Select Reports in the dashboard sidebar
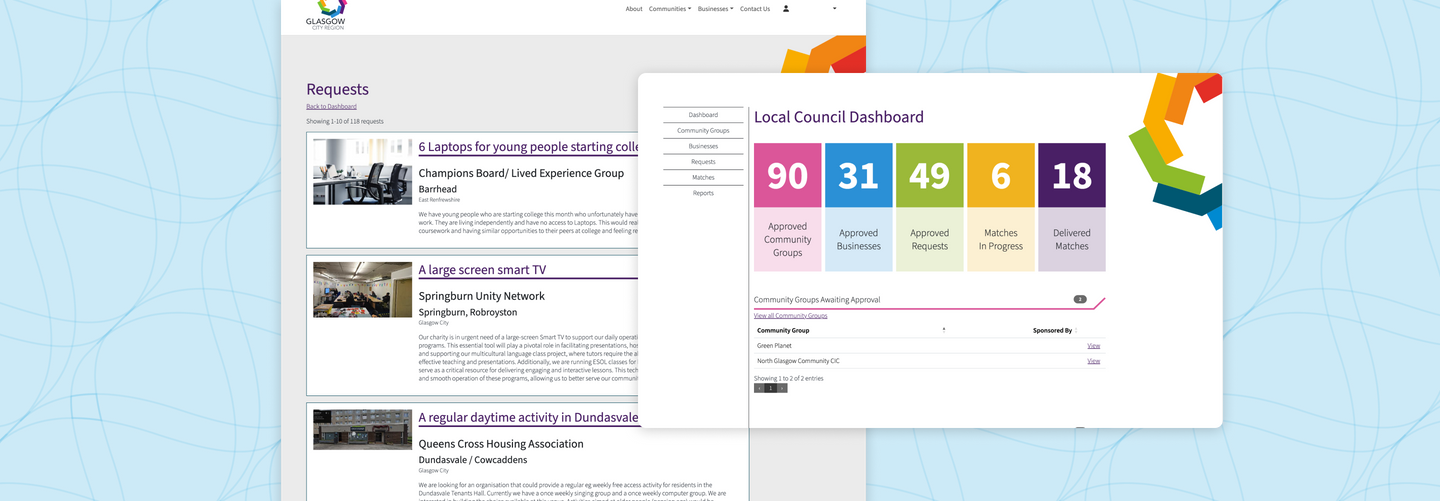This screenshot has height=501, width=1440. tap(703, 193)
